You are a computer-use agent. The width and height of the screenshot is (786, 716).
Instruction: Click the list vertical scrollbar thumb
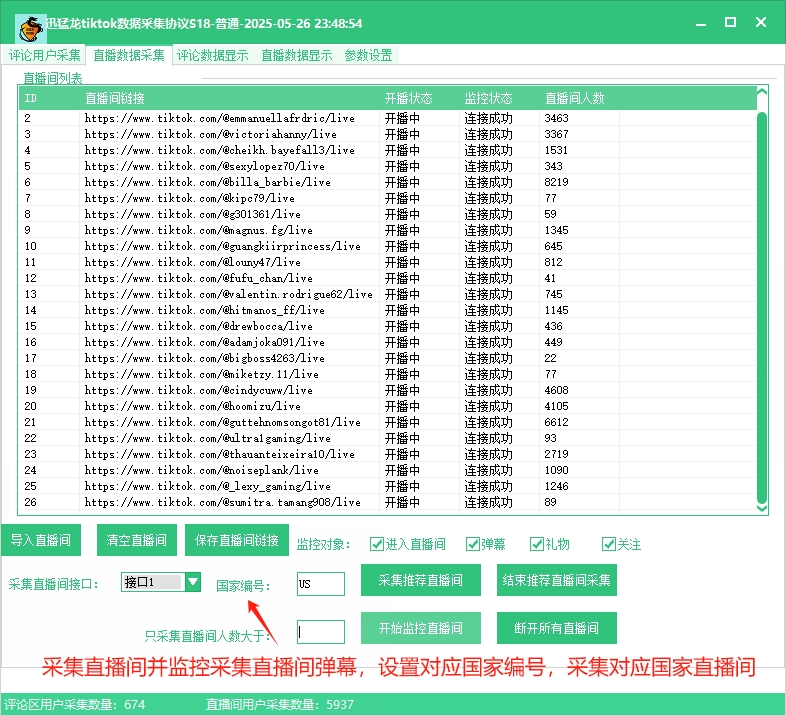pos(762,307)
